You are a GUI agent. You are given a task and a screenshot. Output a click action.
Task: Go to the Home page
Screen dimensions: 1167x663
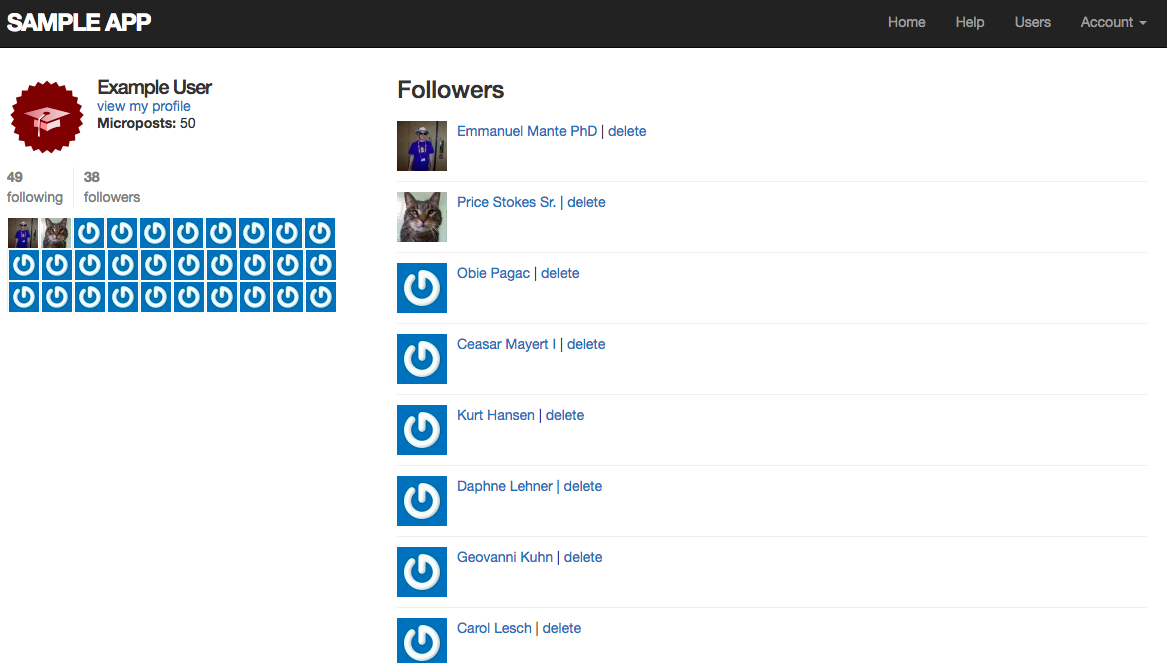(x=906, y=22)
